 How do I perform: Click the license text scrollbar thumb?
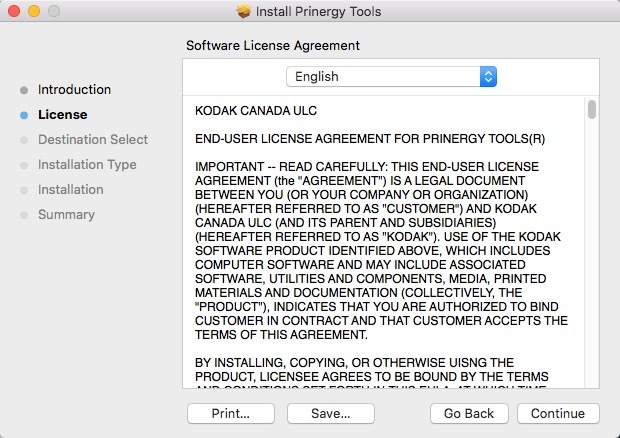point(592,109)
